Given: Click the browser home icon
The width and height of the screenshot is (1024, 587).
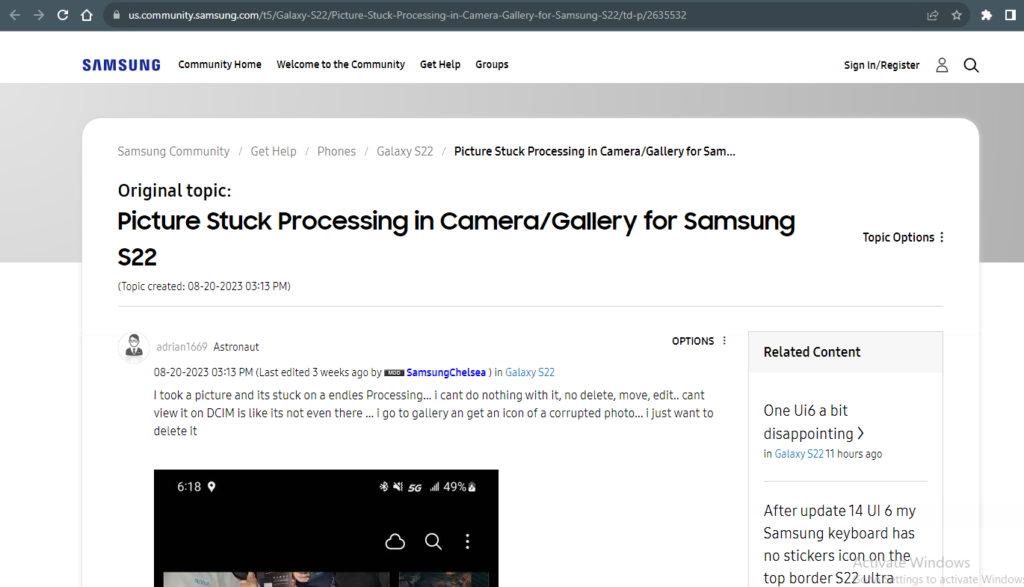Looking at the screenshot, I should (x=87, y=15).
